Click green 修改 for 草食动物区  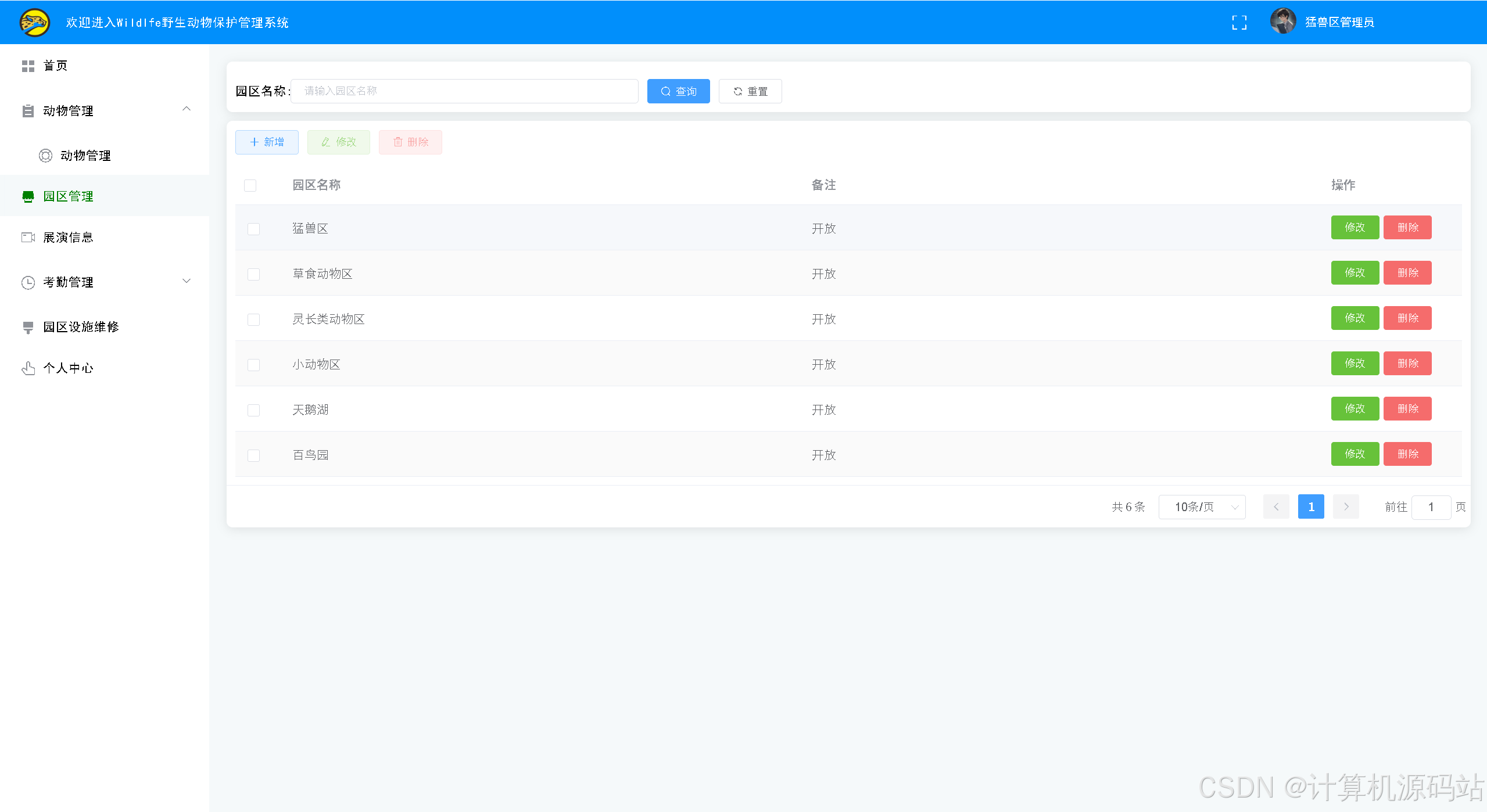(1355, 273)
